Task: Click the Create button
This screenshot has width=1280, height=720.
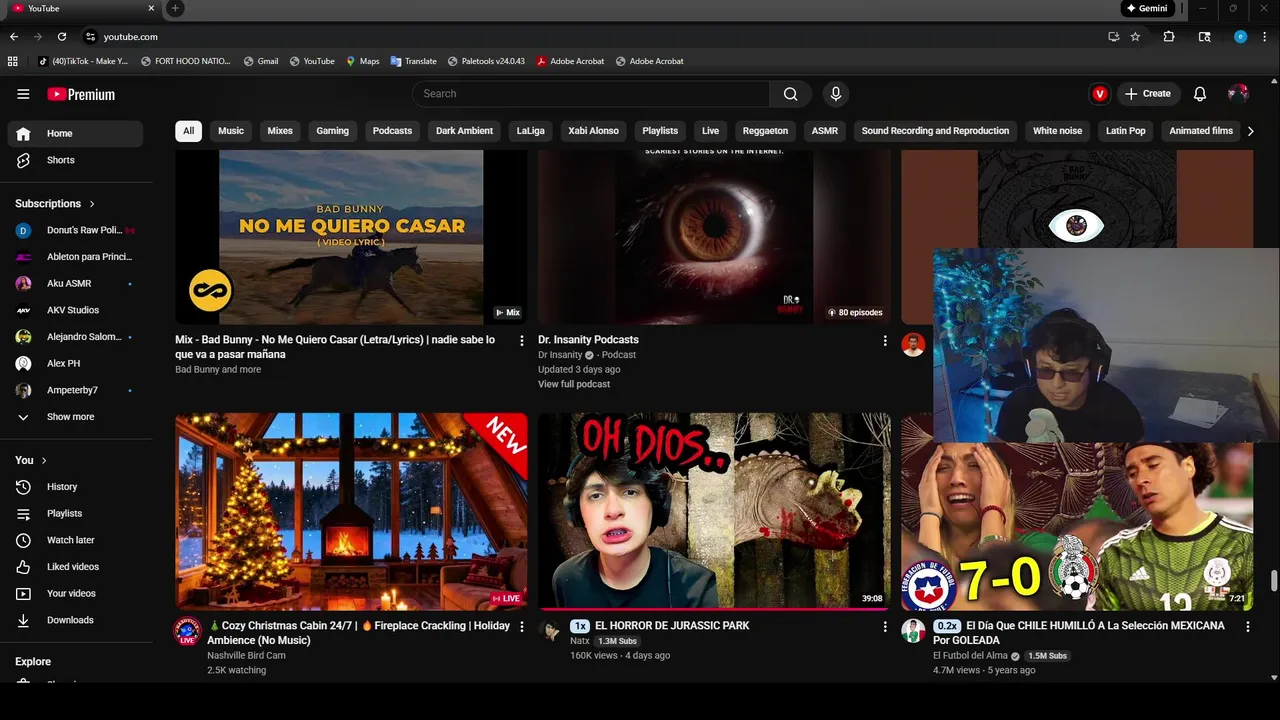Action: 1147,94
